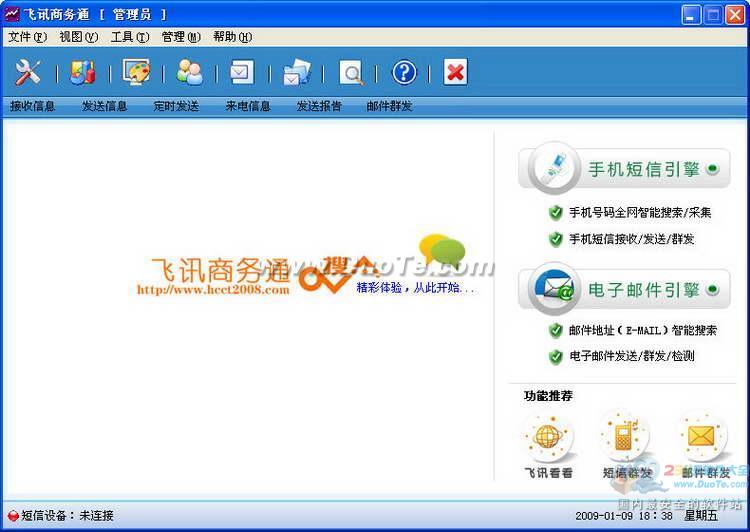Open the 文件(F) menu
750x532 pixels.
[27, 37]
